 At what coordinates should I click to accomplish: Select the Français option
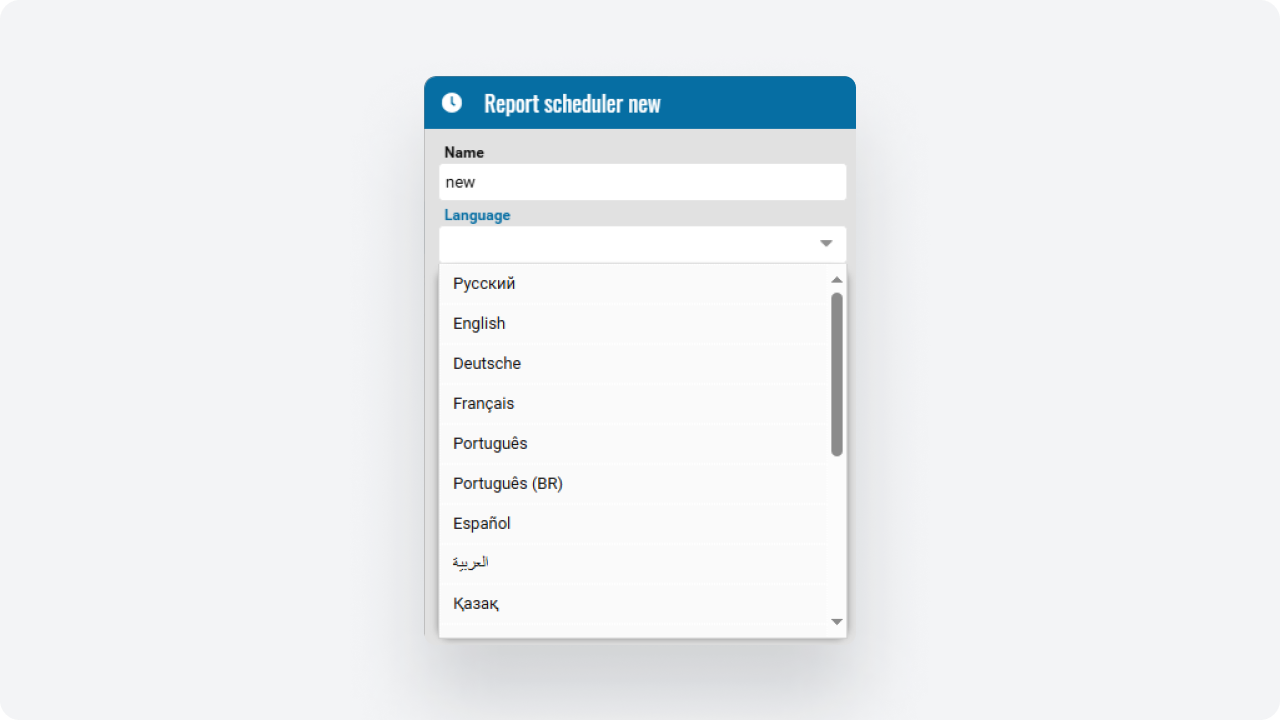pos(483,404)
